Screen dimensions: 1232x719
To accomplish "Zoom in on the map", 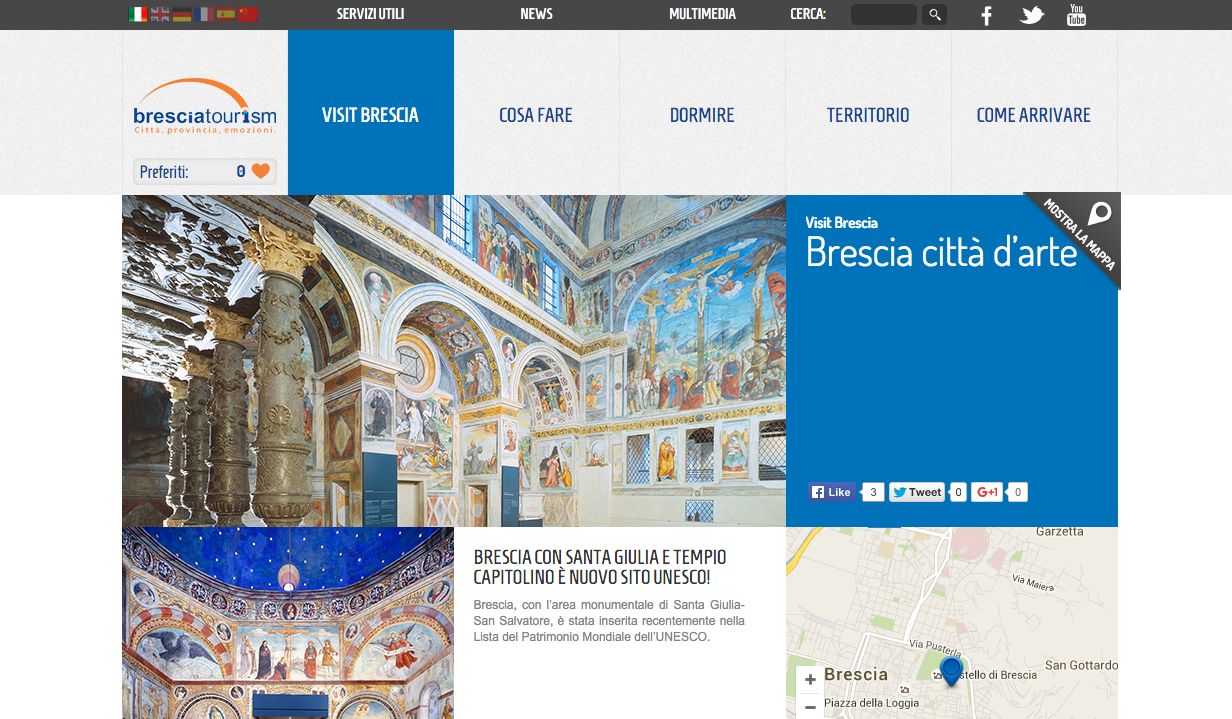I will click(x=810, y=680).
